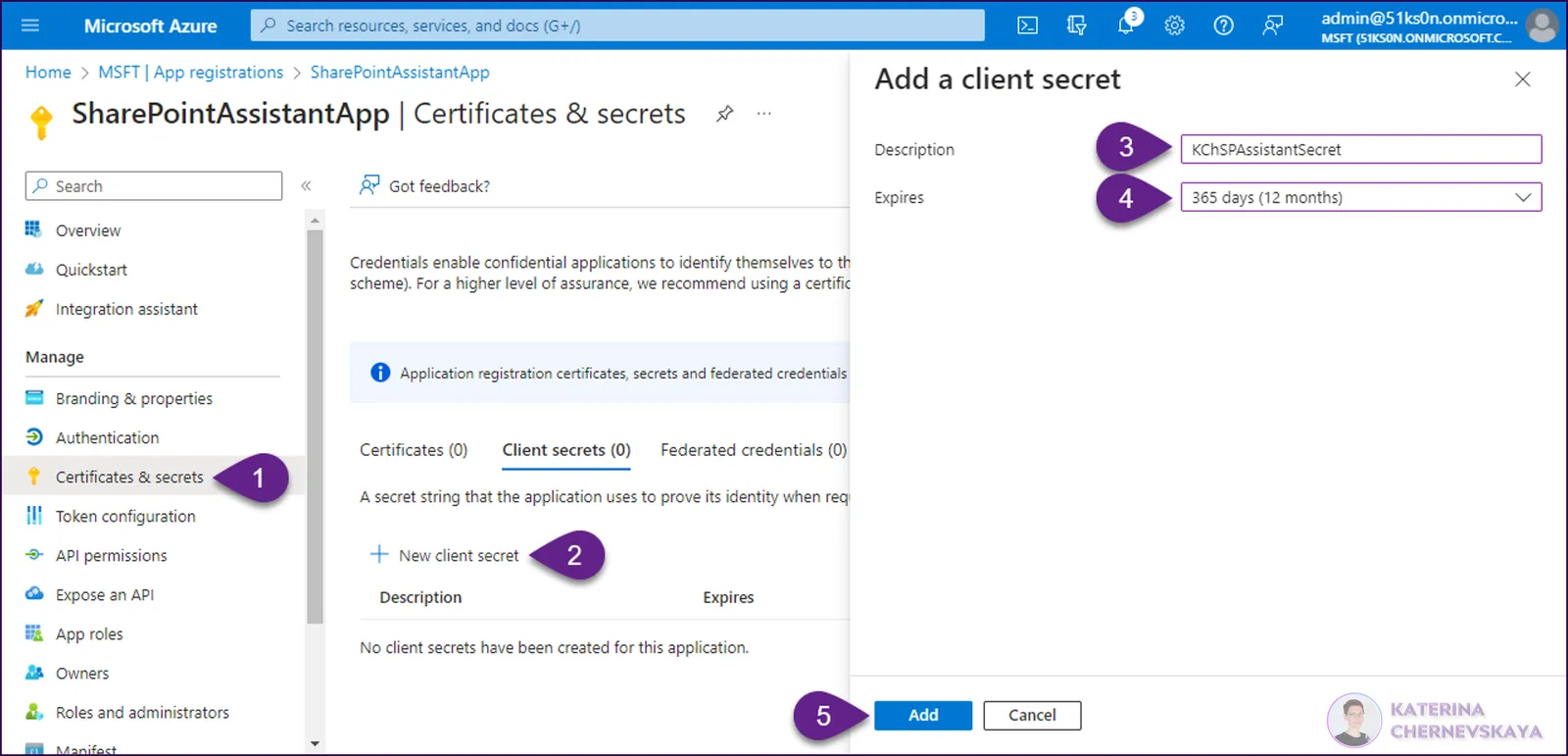Go to the SharePointAssistantApp breadcrumb
This screenshot has height=756, width=1568.
pos(400,73)
